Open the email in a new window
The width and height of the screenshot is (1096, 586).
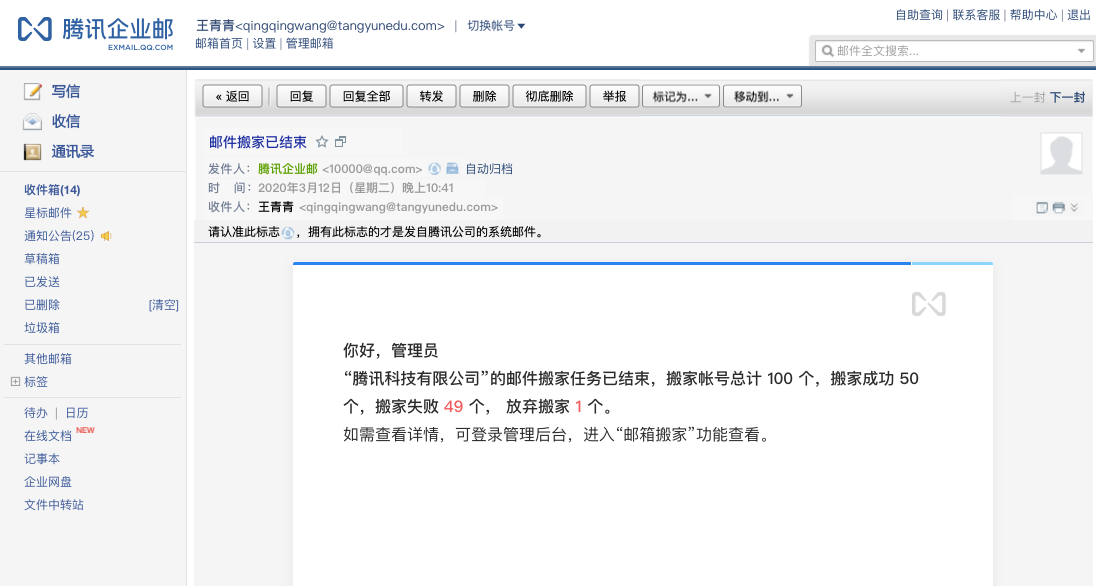click(340, 142)
